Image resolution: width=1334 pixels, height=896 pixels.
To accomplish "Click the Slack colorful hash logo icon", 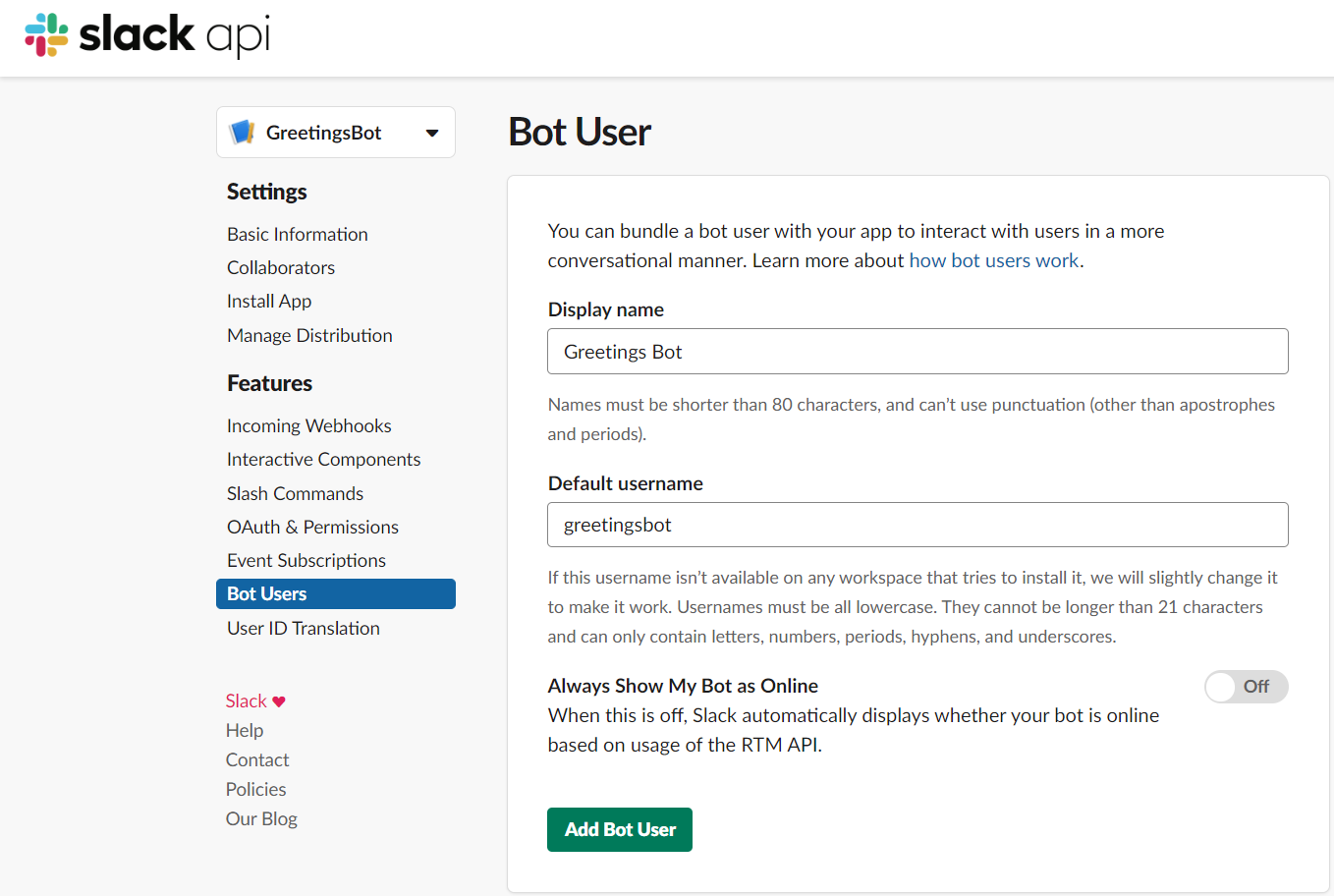I will [x=46, y=34].
